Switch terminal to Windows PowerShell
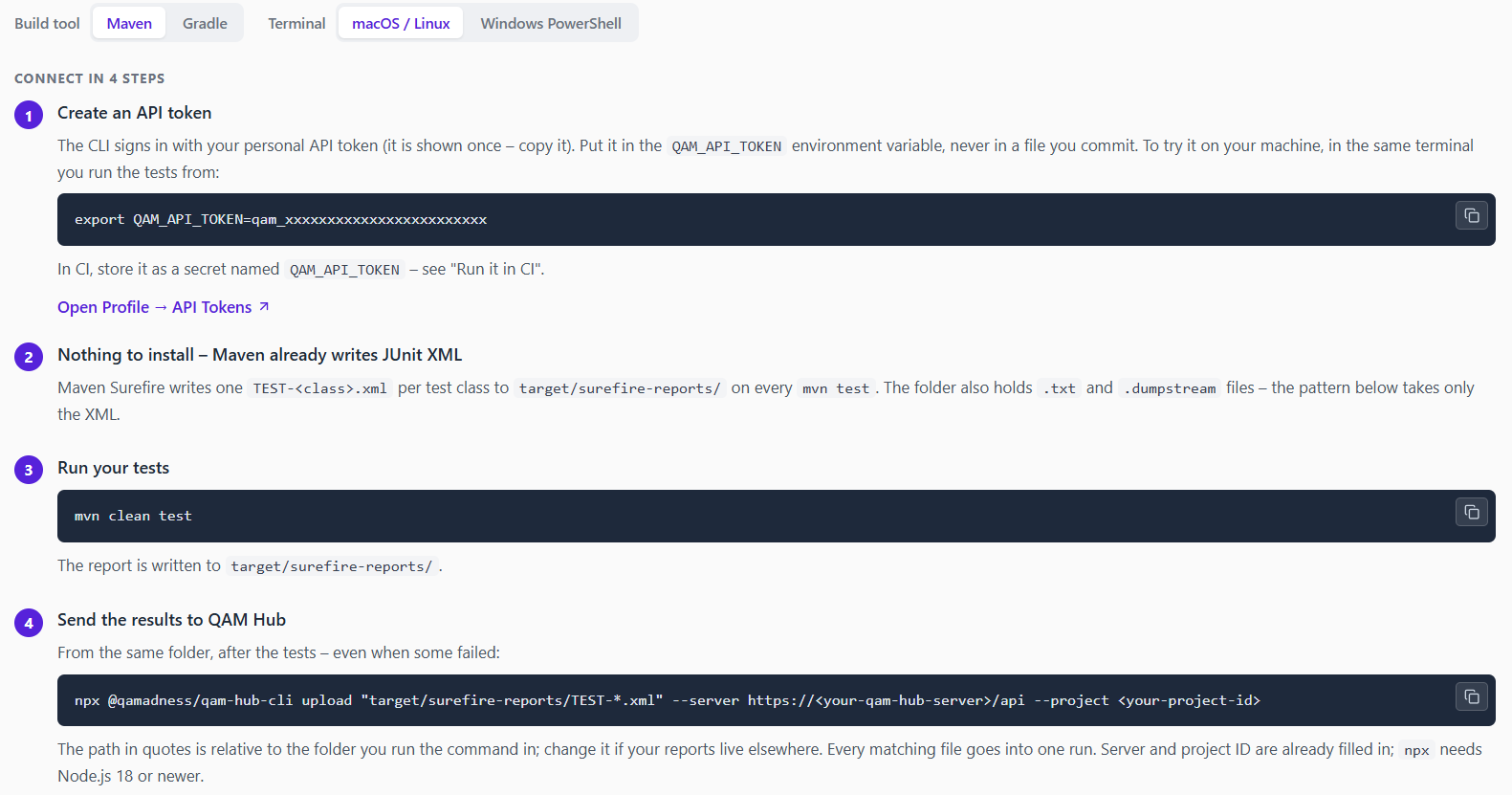This screenshot has height=795, width=1512. point(551,23)
